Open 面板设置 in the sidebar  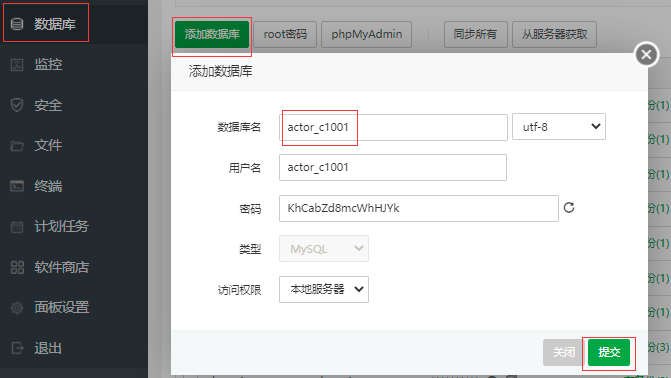(61, 307)
